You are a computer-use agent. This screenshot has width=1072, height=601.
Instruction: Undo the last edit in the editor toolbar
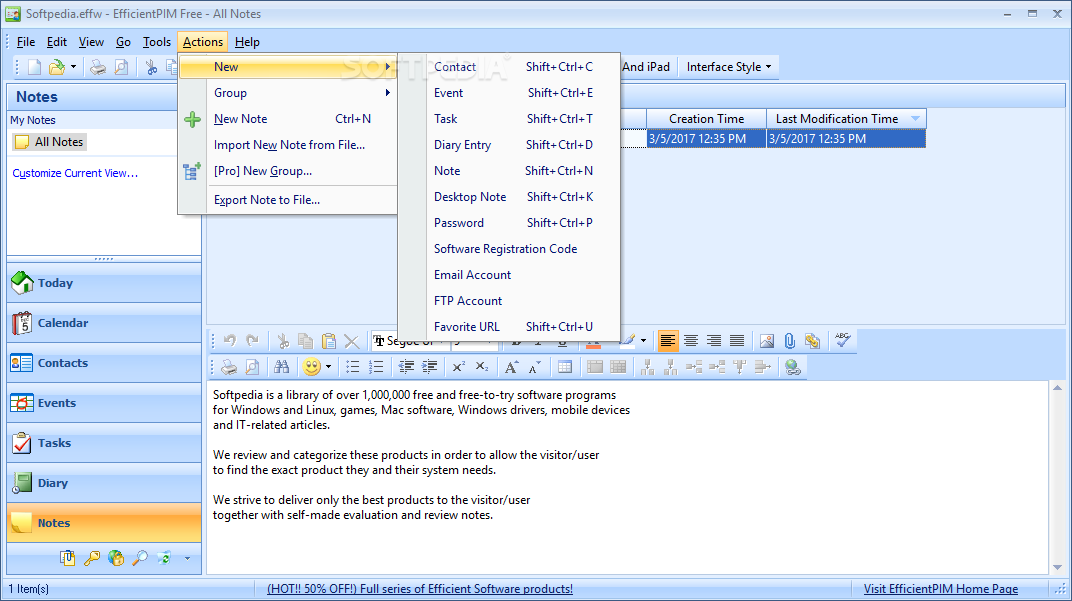click(230, 340)
